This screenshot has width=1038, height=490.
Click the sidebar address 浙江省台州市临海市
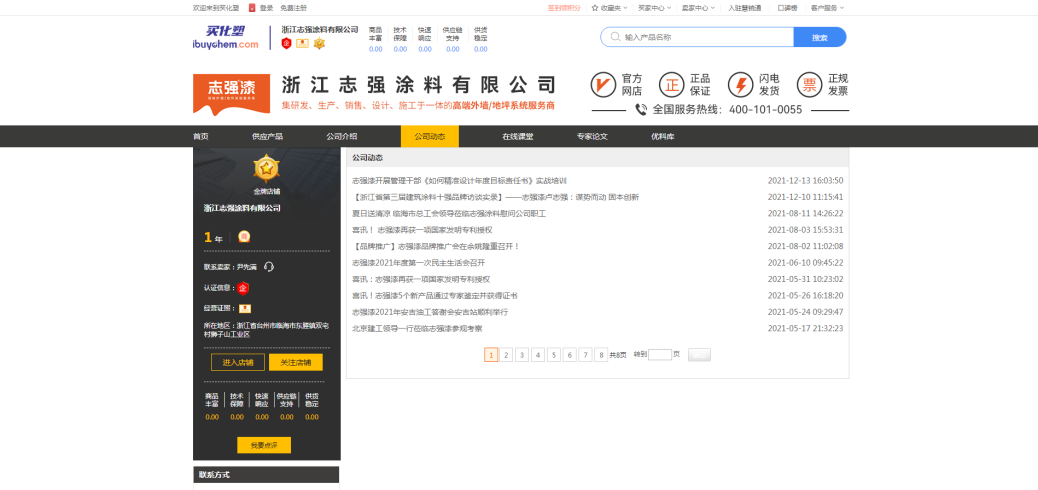tap(266, 330)
